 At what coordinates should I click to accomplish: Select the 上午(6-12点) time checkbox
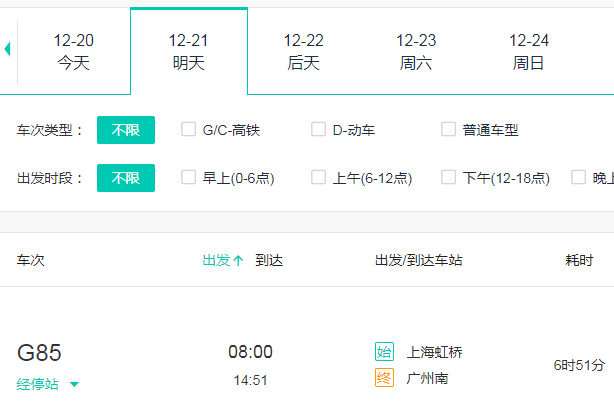click(318, 177)
